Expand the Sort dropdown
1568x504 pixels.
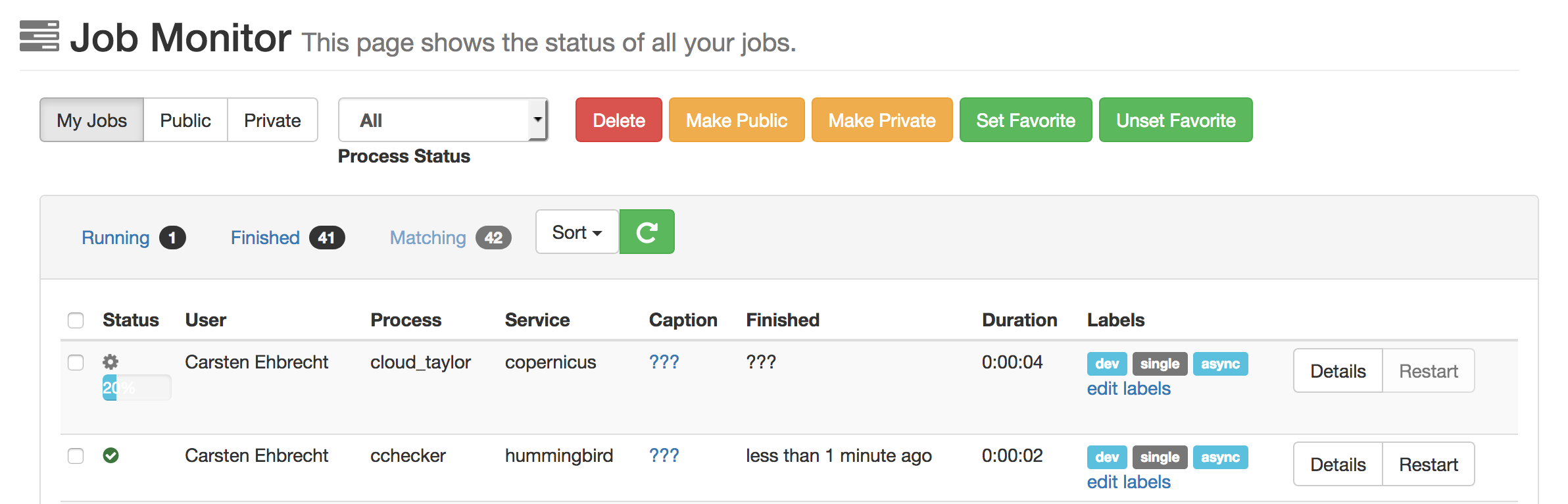(577, 232)
